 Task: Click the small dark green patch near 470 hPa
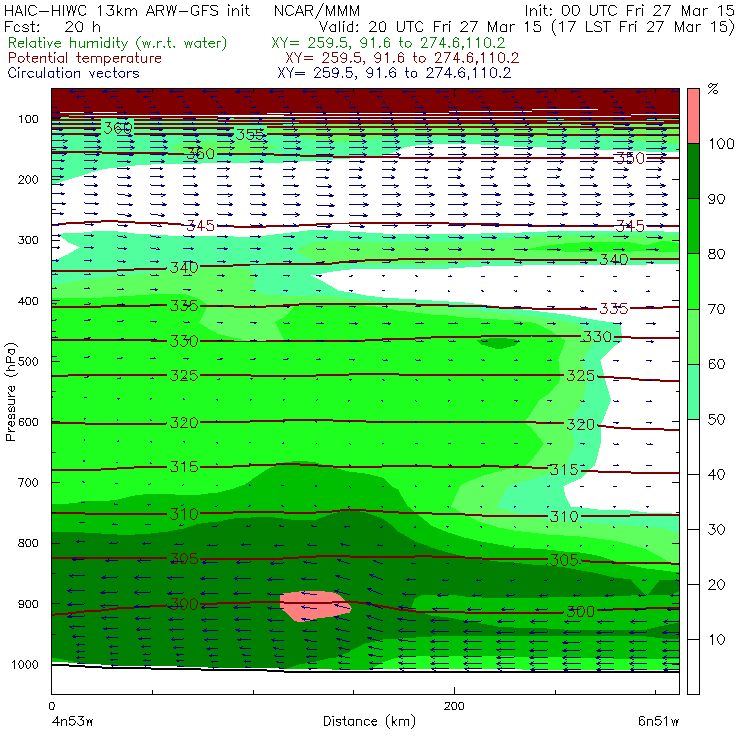click(497, 343)
